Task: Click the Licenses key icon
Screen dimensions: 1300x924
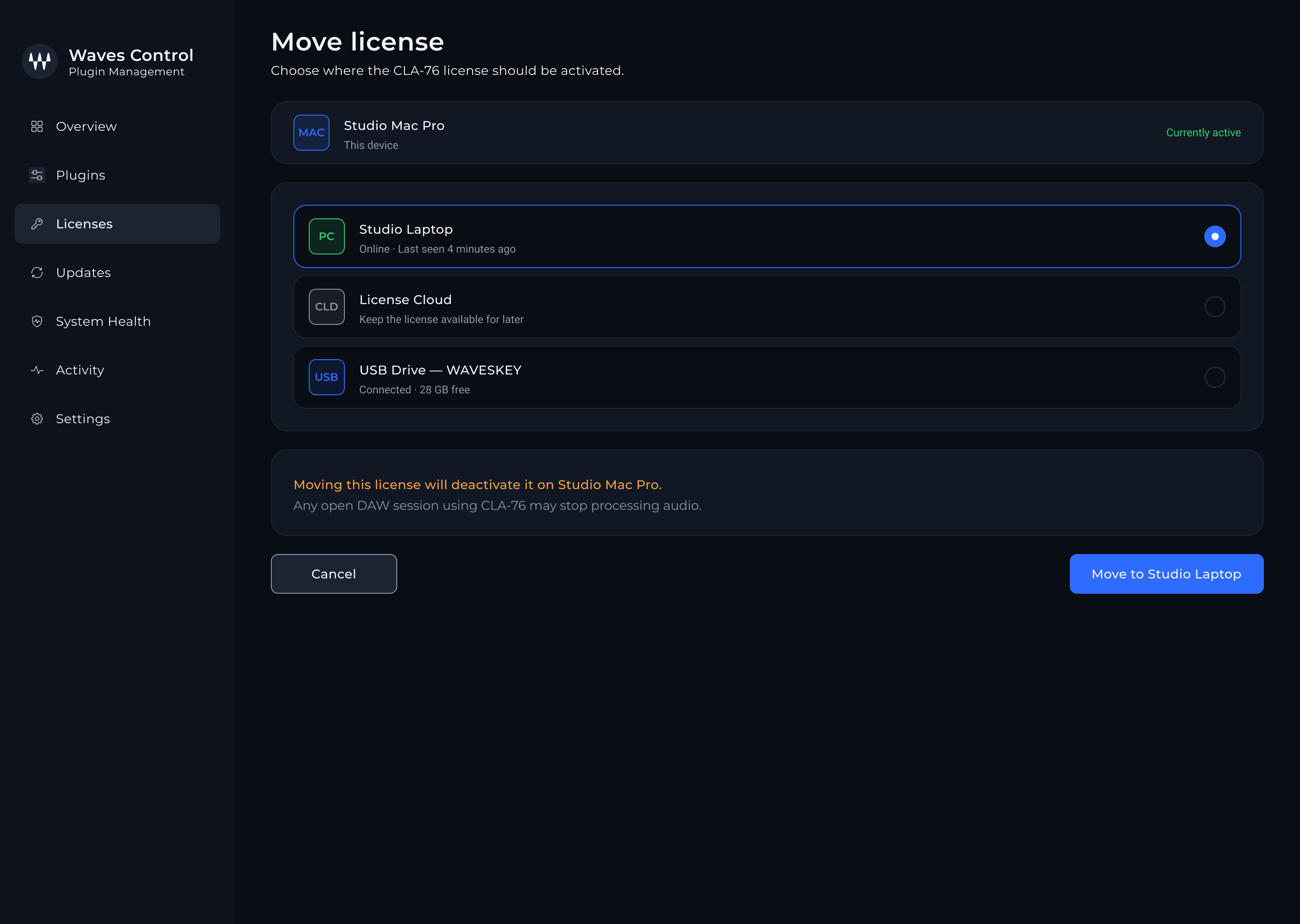Action: 37,224
